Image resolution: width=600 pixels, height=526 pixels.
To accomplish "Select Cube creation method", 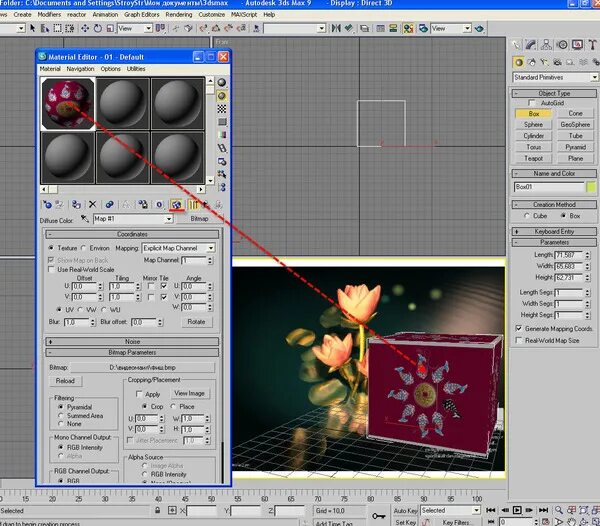I will coord(527,216).
